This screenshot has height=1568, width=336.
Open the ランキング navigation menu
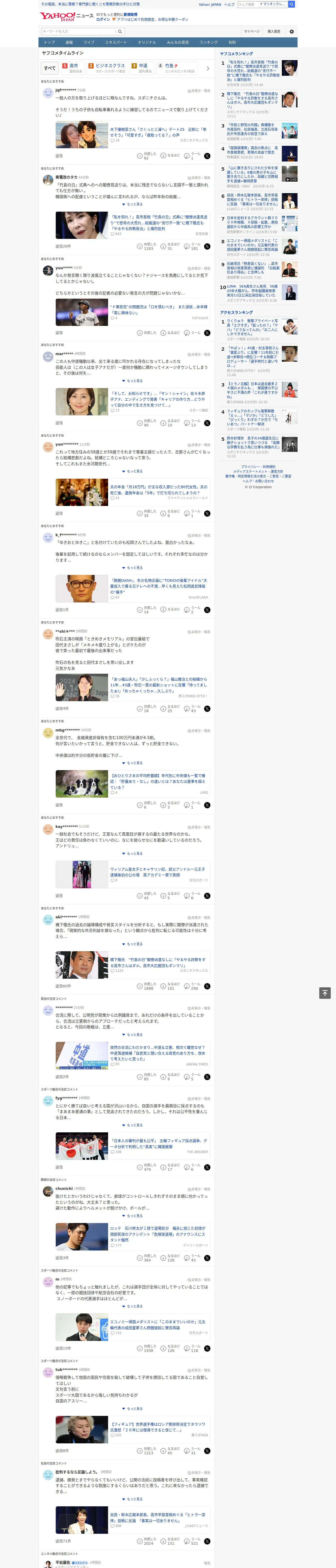click(209, 43)
